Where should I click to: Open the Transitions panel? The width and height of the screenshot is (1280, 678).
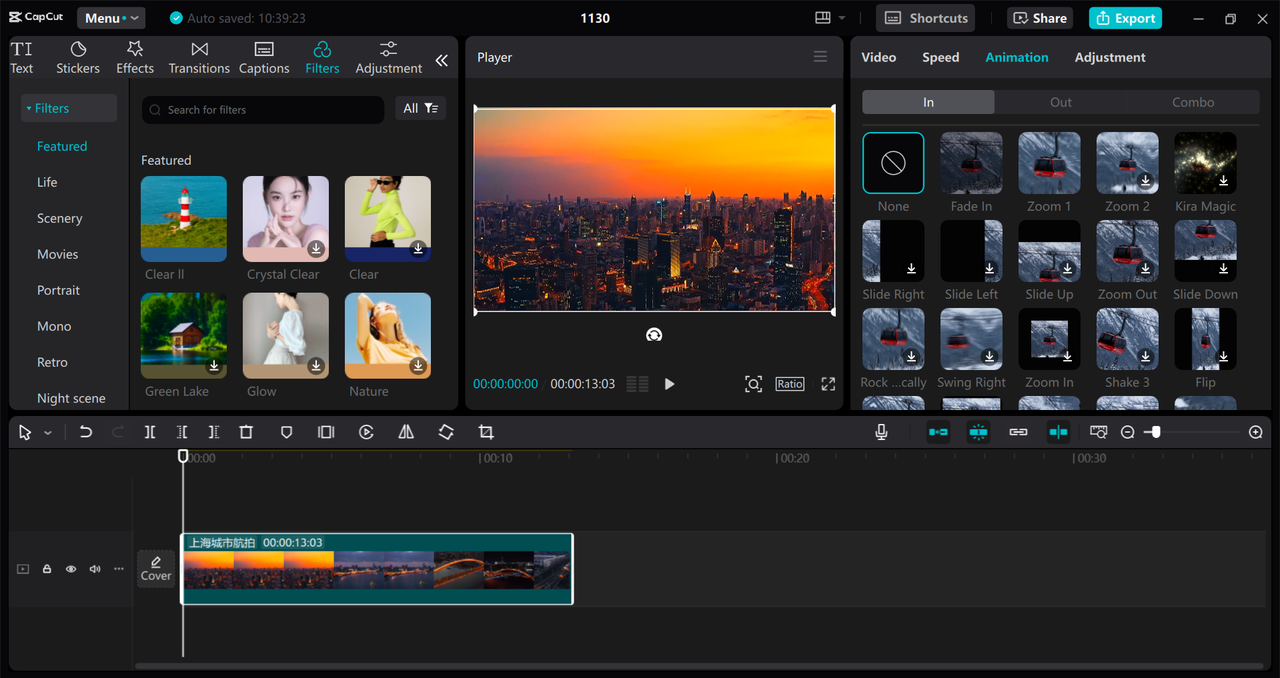(199, 58)
